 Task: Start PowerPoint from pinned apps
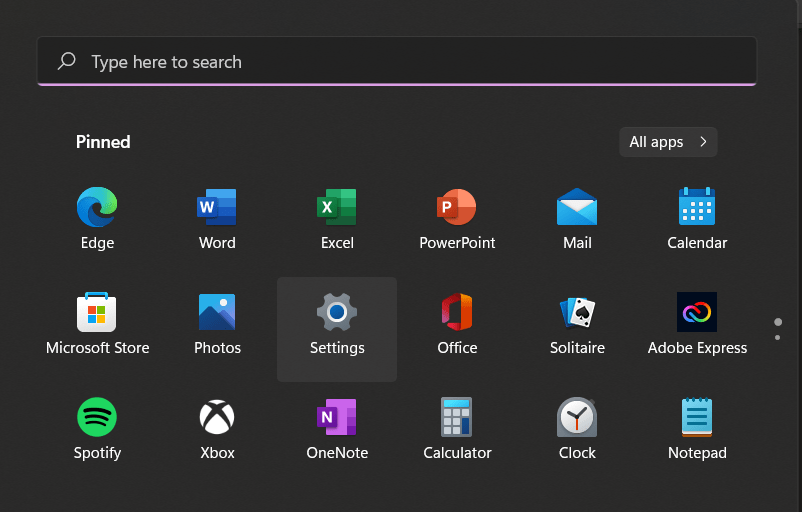(x=457, y=208)
